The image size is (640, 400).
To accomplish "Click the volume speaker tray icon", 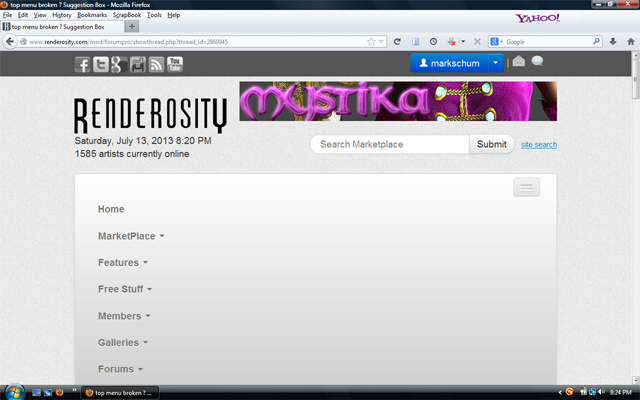I will coord(601,392).
